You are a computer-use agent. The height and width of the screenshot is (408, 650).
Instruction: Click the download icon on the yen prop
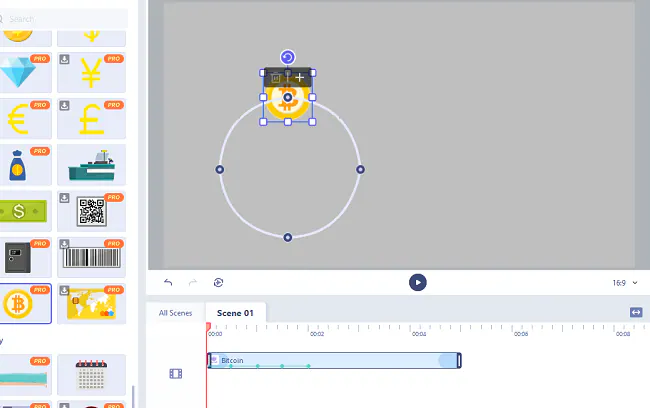click(x=64, y=59)
